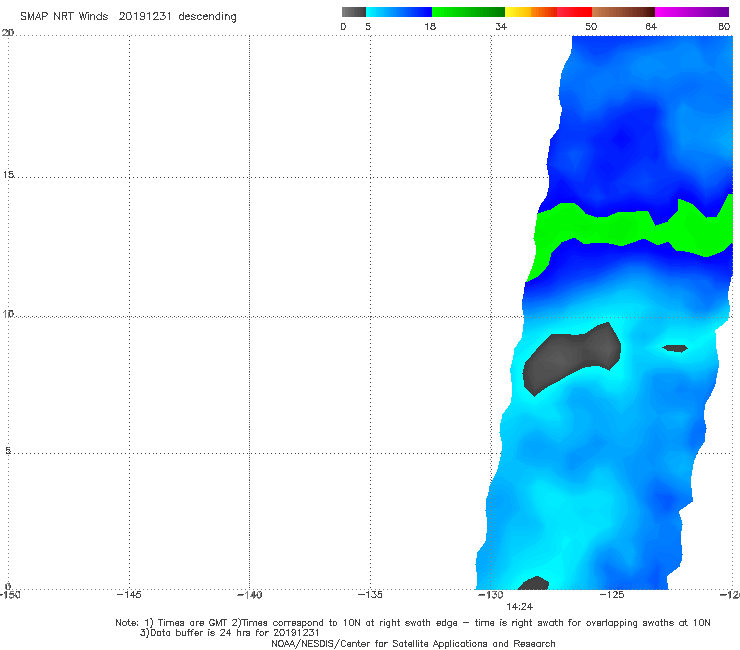This screenshot has height=650, width=740.
Task: Click latitude axis label '15'
Action: pyautogui.click(x=8, y=175)
